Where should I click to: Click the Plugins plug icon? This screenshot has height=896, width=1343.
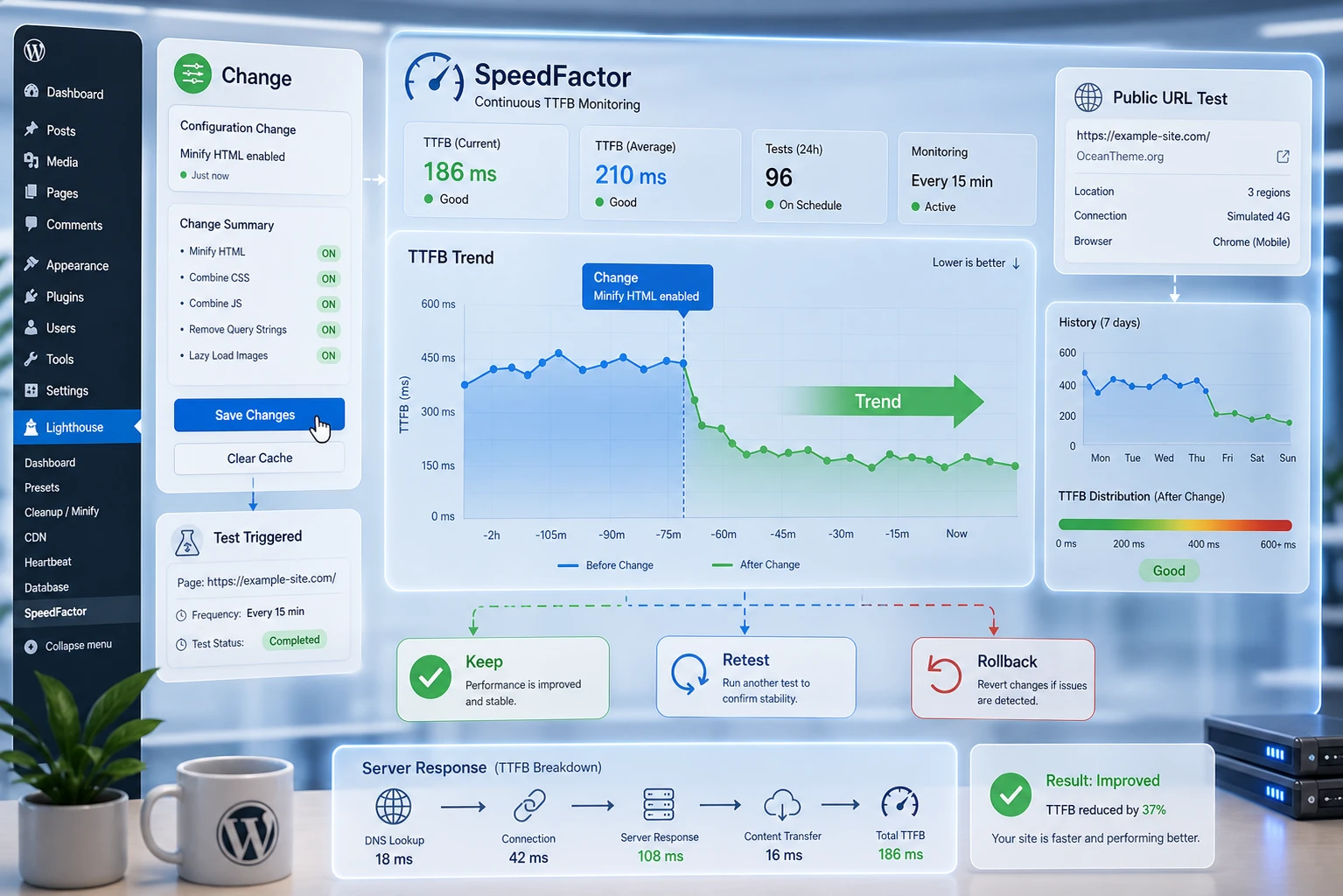[31, 296]
